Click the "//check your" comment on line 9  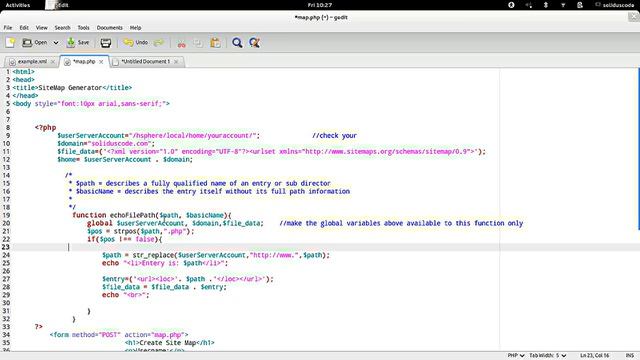pos(334,136)
